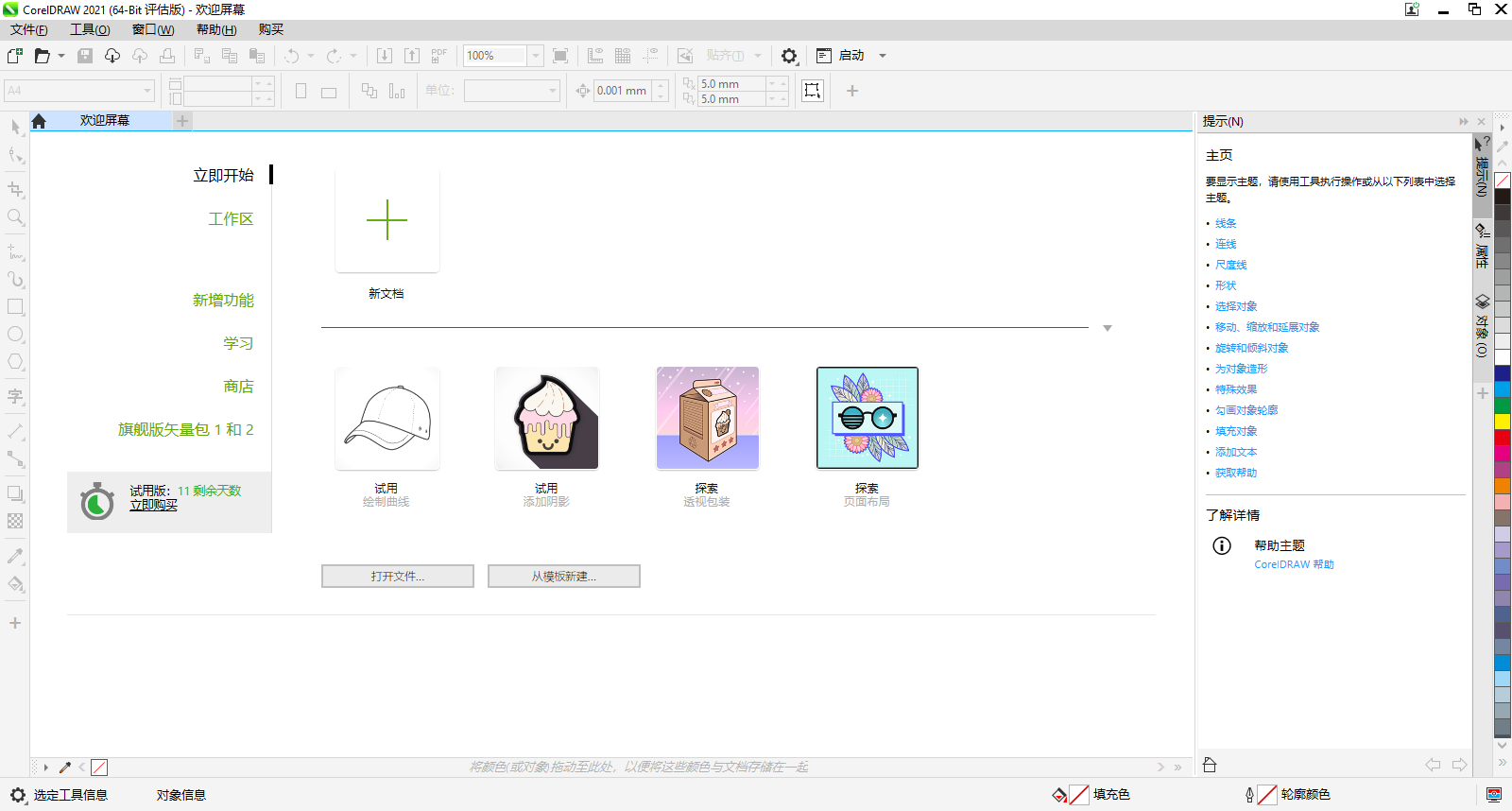Click the Open folder toolbar icon
Image resolution: width=1512 pixels, height=811 pixels.
(43, 56)
